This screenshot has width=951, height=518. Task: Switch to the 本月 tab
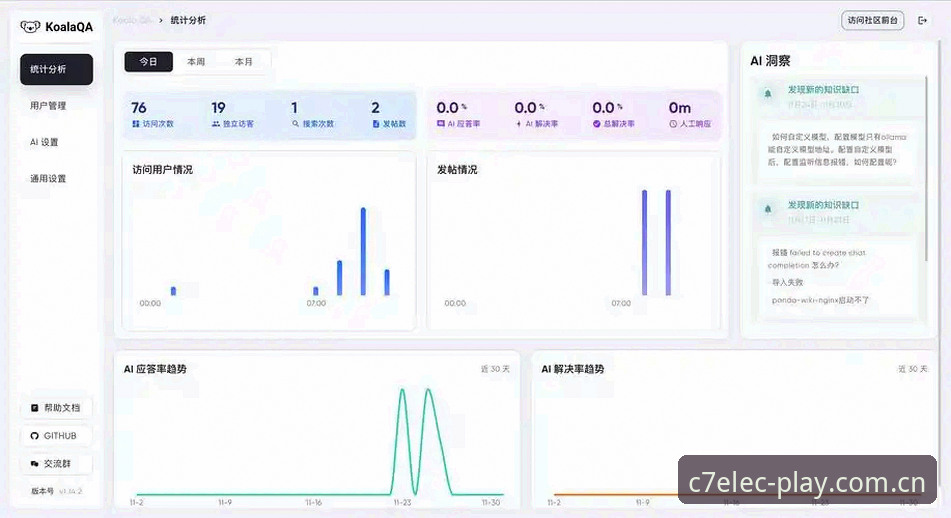tap(244, 61)
